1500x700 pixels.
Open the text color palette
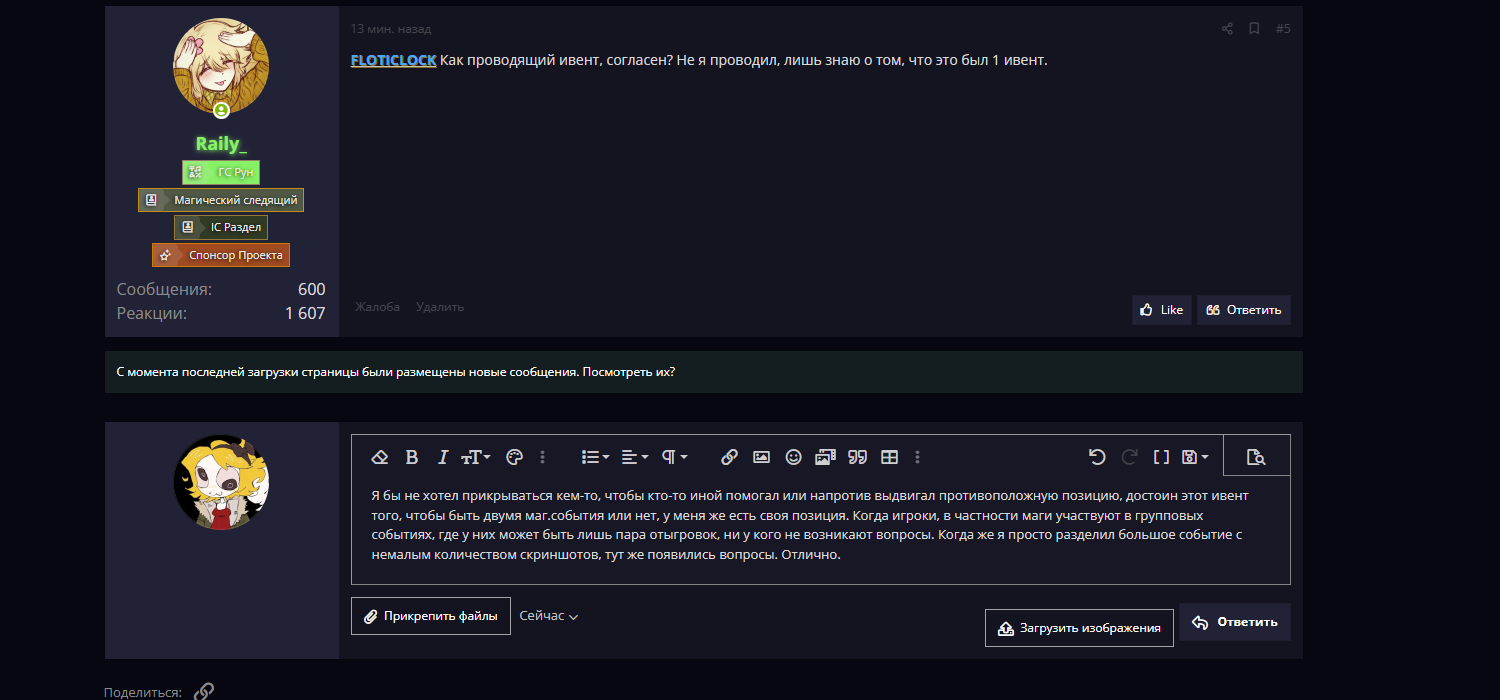tap(515, 457)
